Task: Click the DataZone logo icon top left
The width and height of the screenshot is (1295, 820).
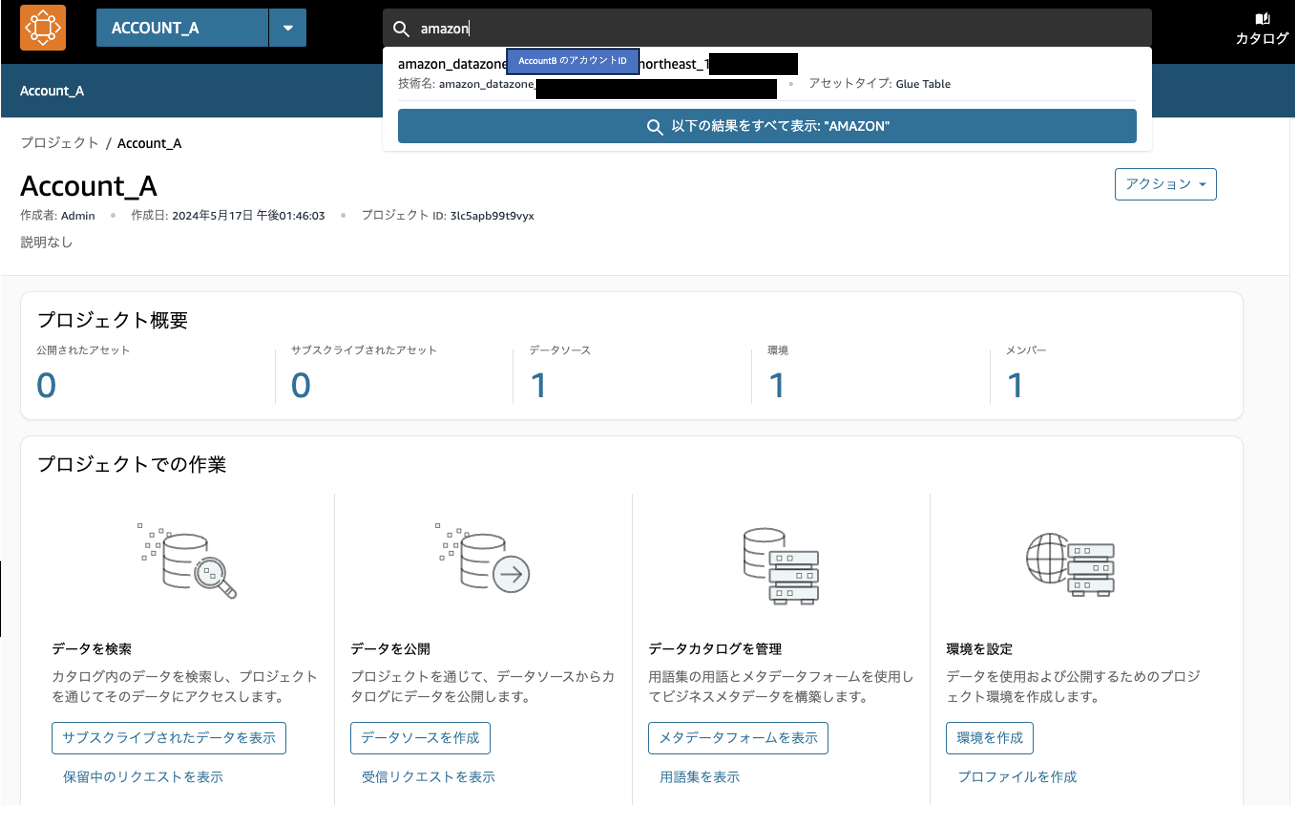Action: point(42,27)
